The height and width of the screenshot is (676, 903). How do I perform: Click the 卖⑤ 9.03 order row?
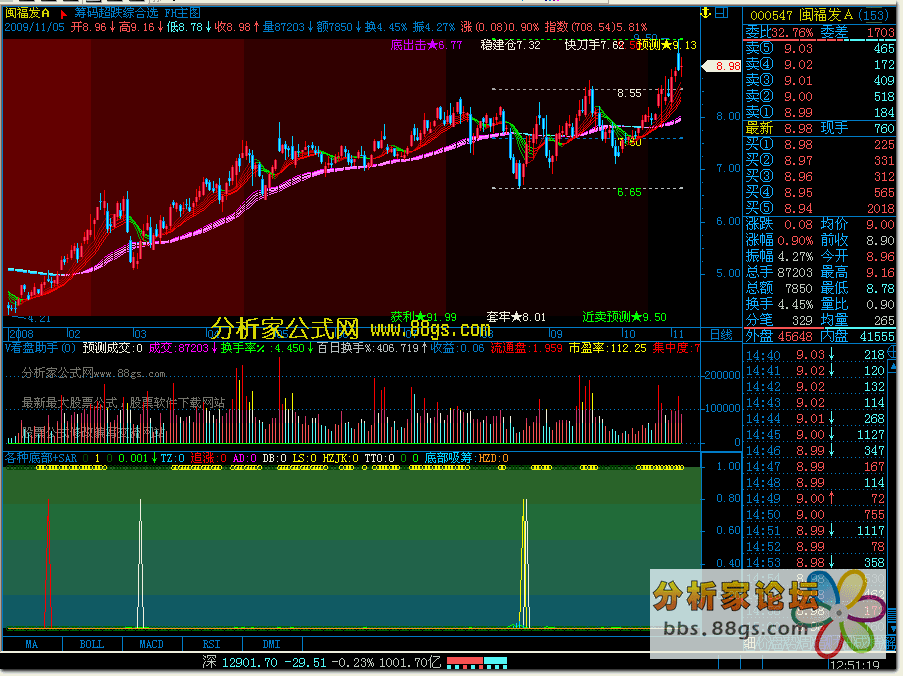tap(820, 48)
